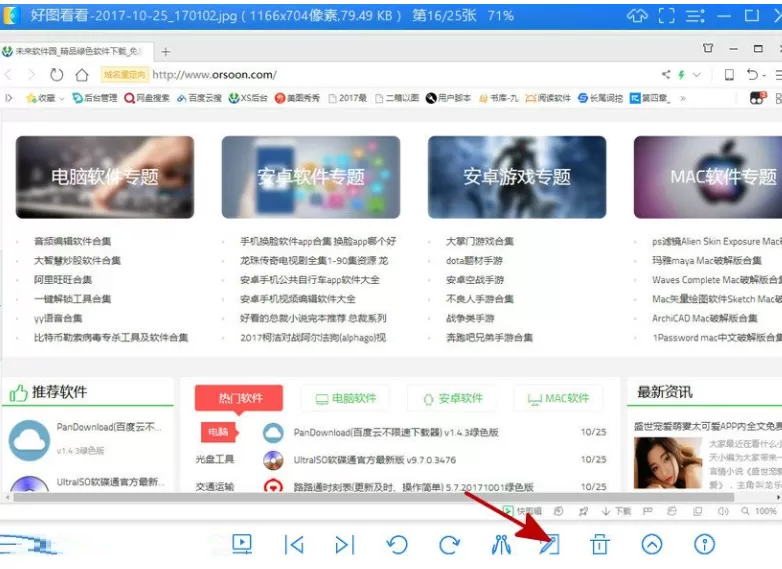Open the 安卓手机视频编辑软件大全 link
Viewport: 782px width, 569px height.
click(298, 299)
